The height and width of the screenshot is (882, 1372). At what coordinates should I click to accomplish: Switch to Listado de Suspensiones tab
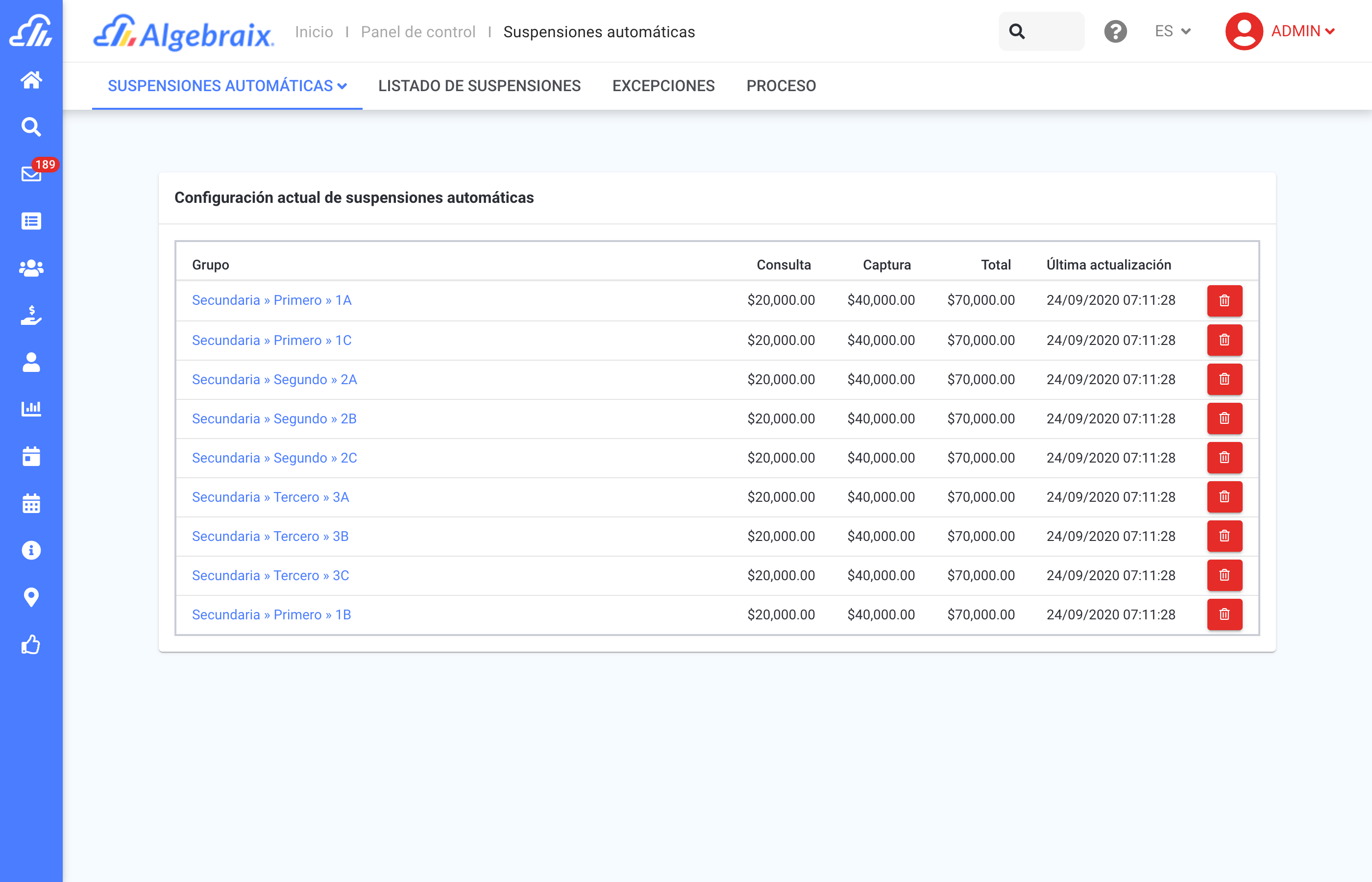coord(479,86)
